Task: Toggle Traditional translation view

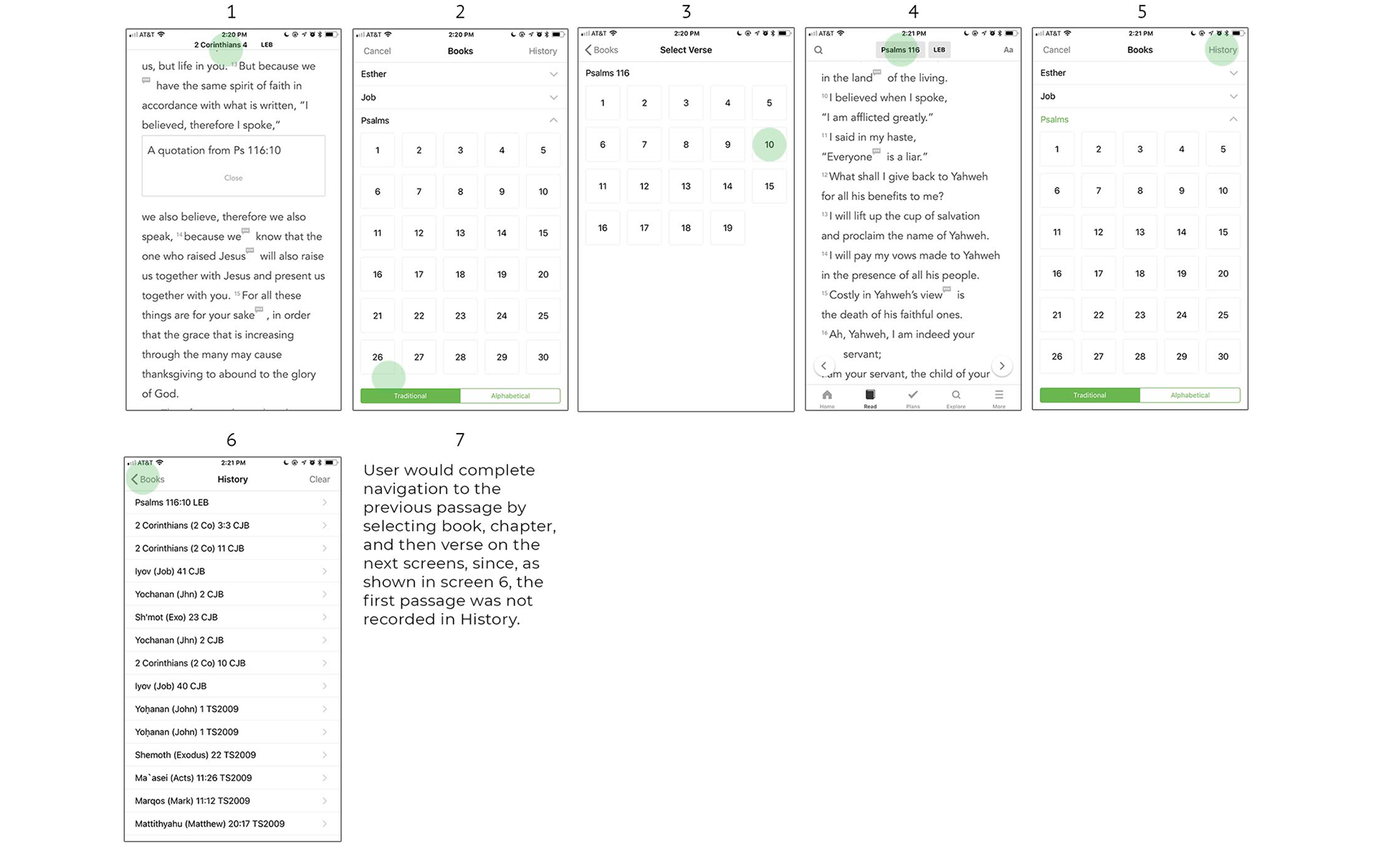Action: pos(411,395)
